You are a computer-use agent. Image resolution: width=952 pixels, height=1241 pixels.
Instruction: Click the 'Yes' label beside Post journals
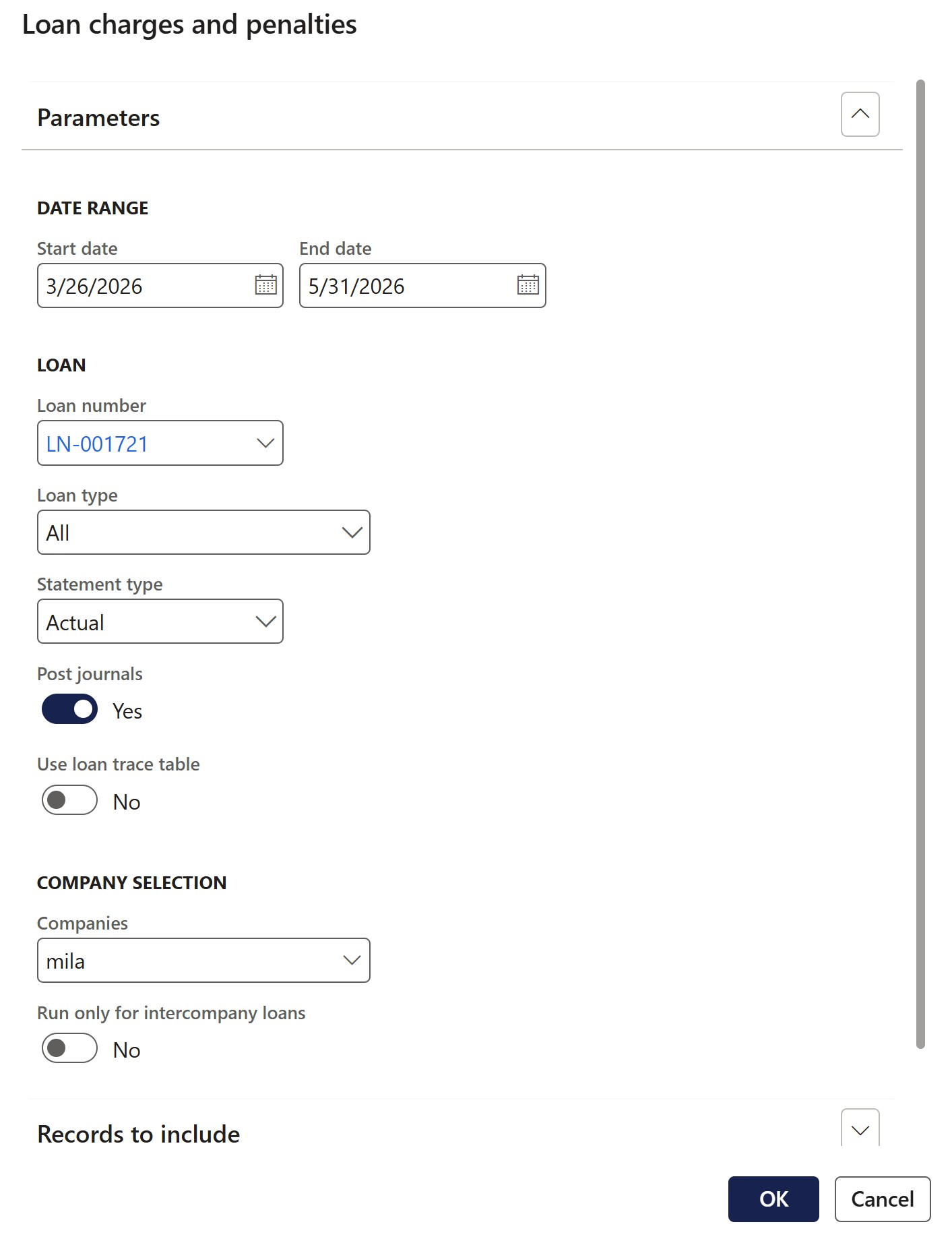tap(127, 711)
